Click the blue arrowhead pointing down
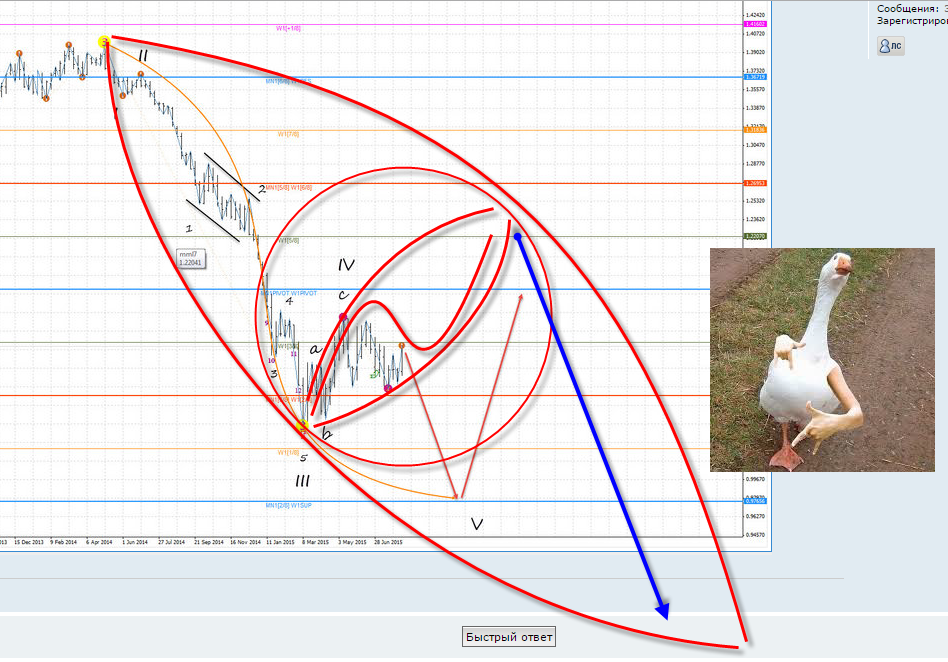 (x=663, y=609)
